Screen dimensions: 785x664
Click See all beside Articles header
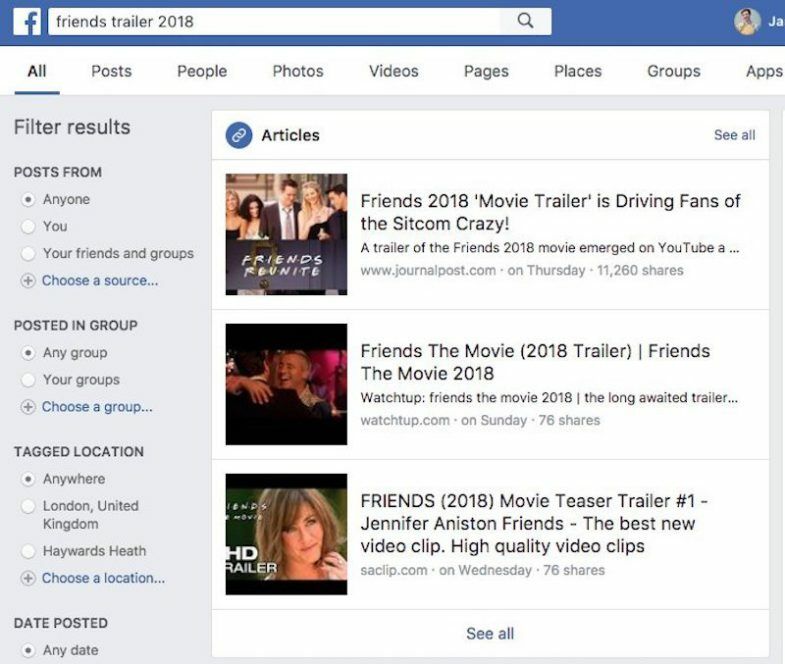(734, 135)
